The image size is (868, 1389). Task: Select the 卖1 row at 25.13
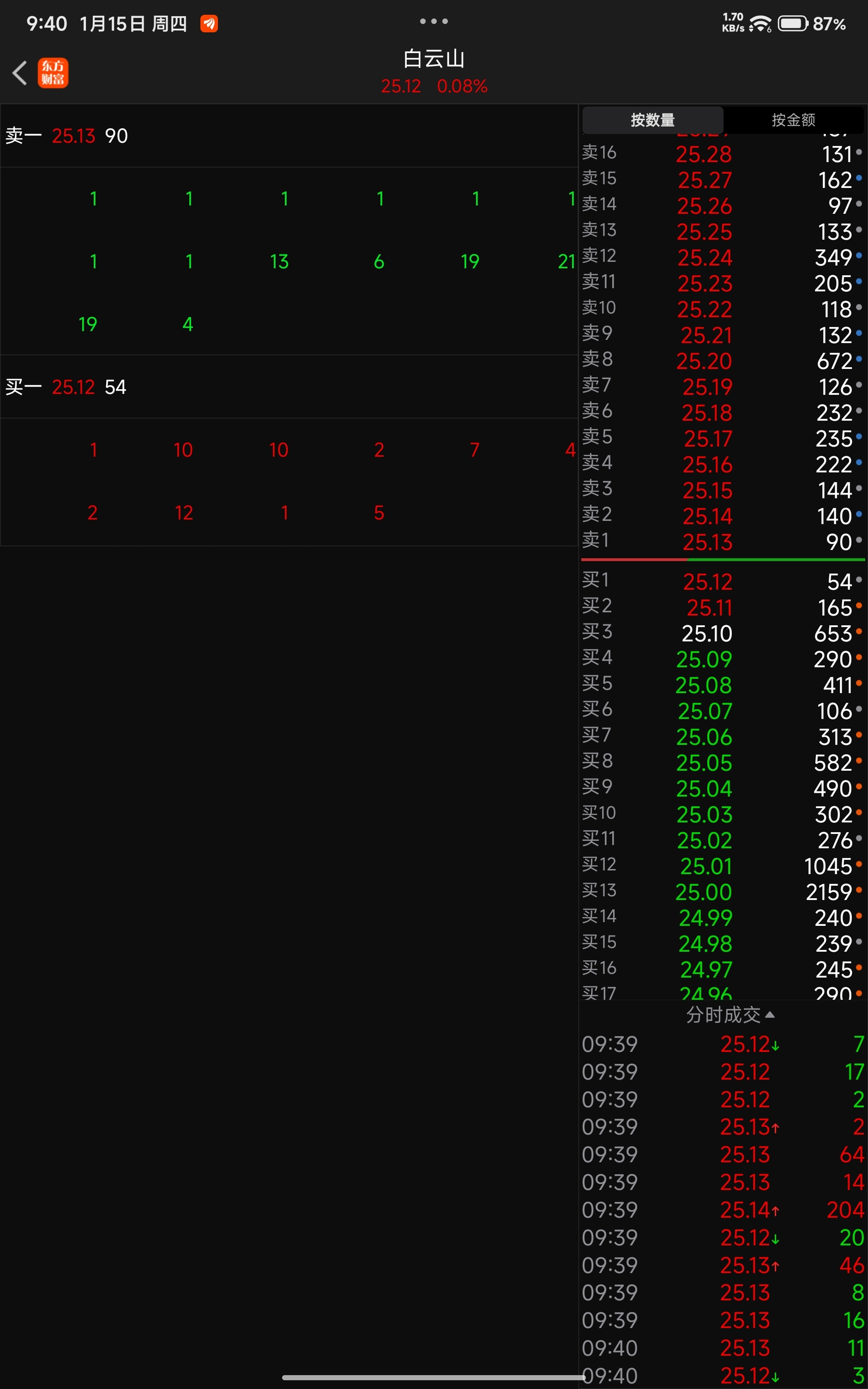723,541
